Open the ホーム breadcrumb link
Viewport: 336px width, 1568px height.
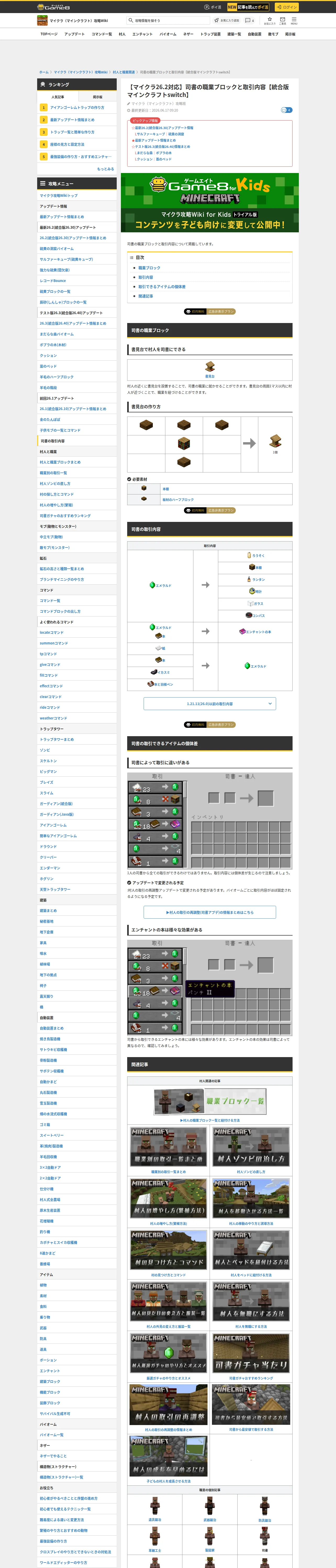pyautogui.click(x=44, y=72)
